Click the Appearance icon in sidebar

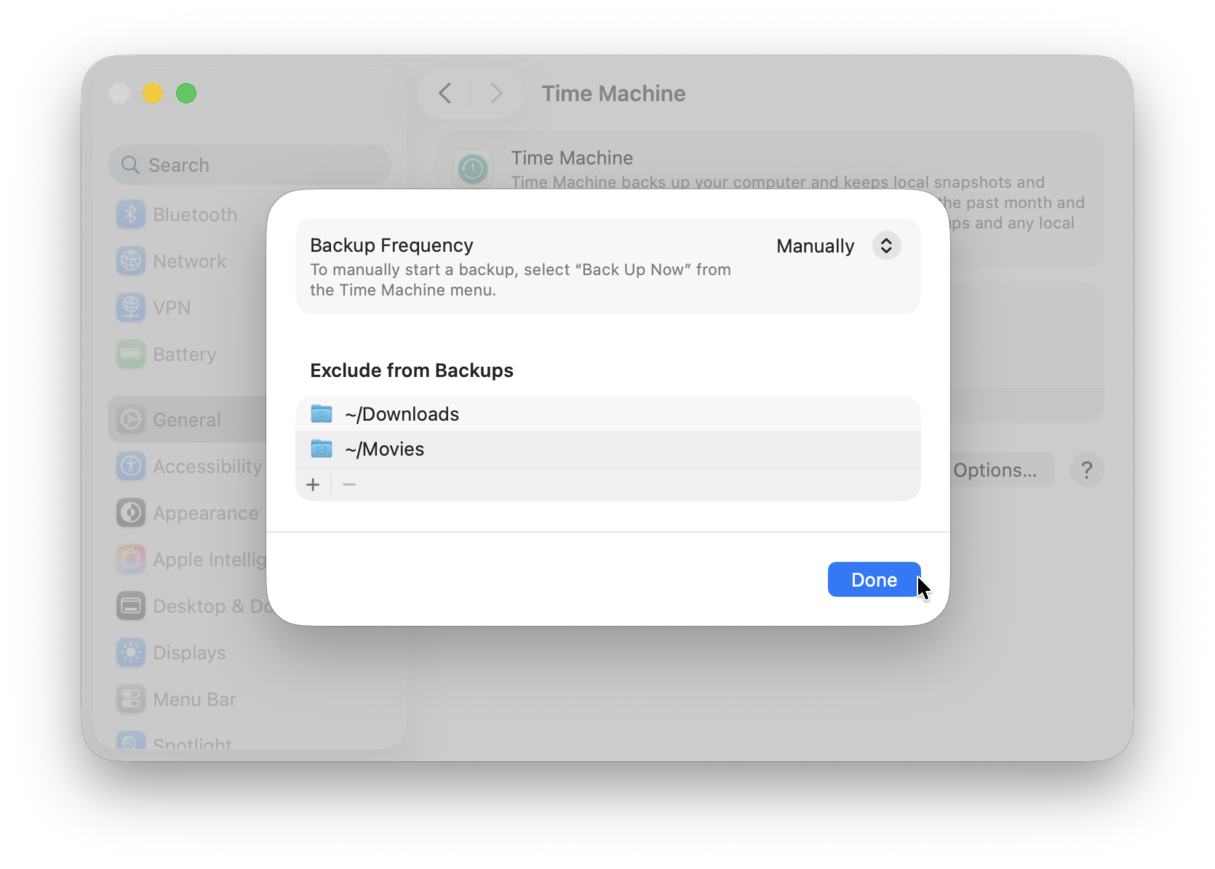pos(131,513)
